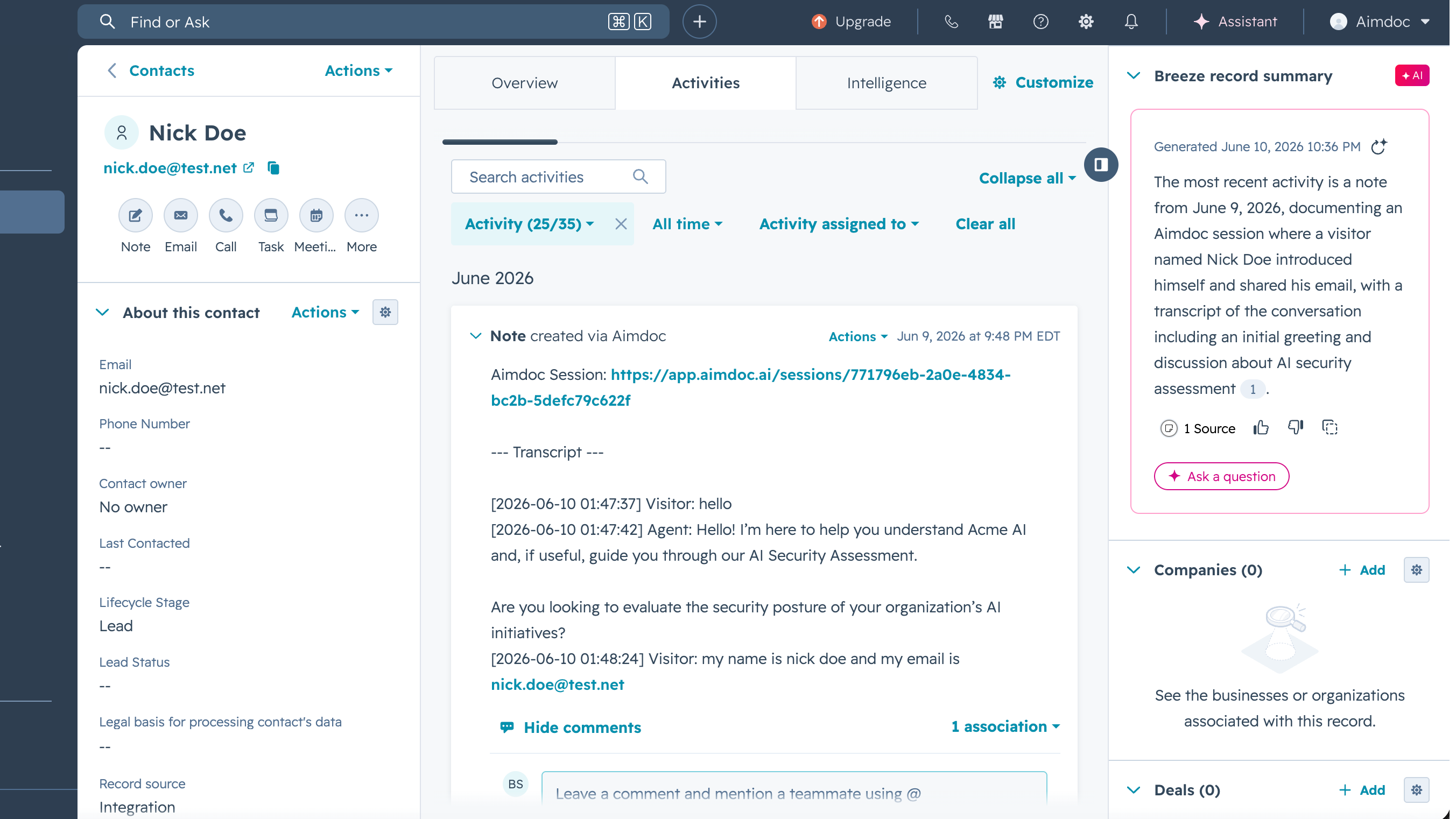The height and width of the screenshot is (819, 1456).
Task: Open the Aimdoc account menu
Action: (x=1380, y=22)
